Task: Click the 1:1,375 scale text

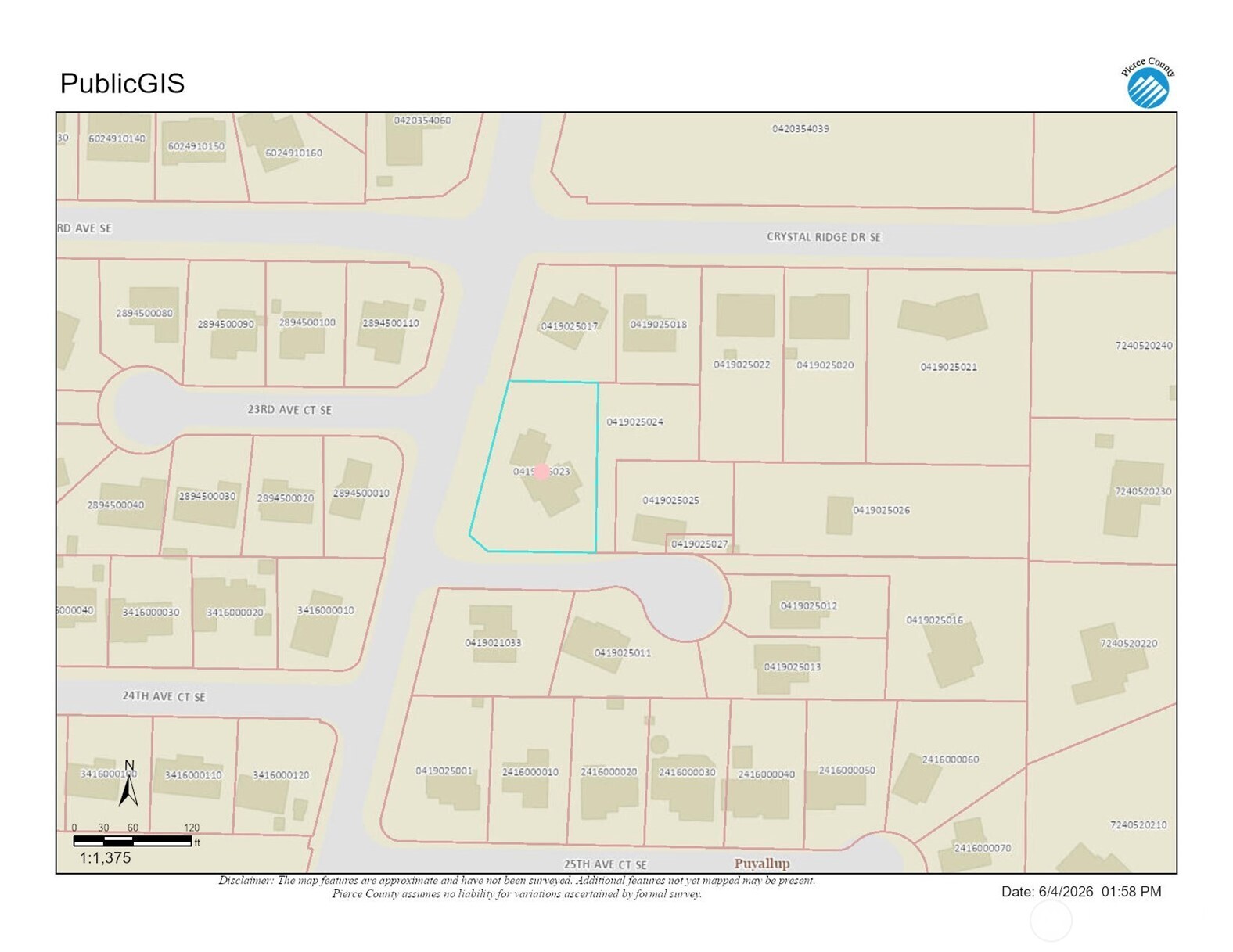Action: click(106, 858)
